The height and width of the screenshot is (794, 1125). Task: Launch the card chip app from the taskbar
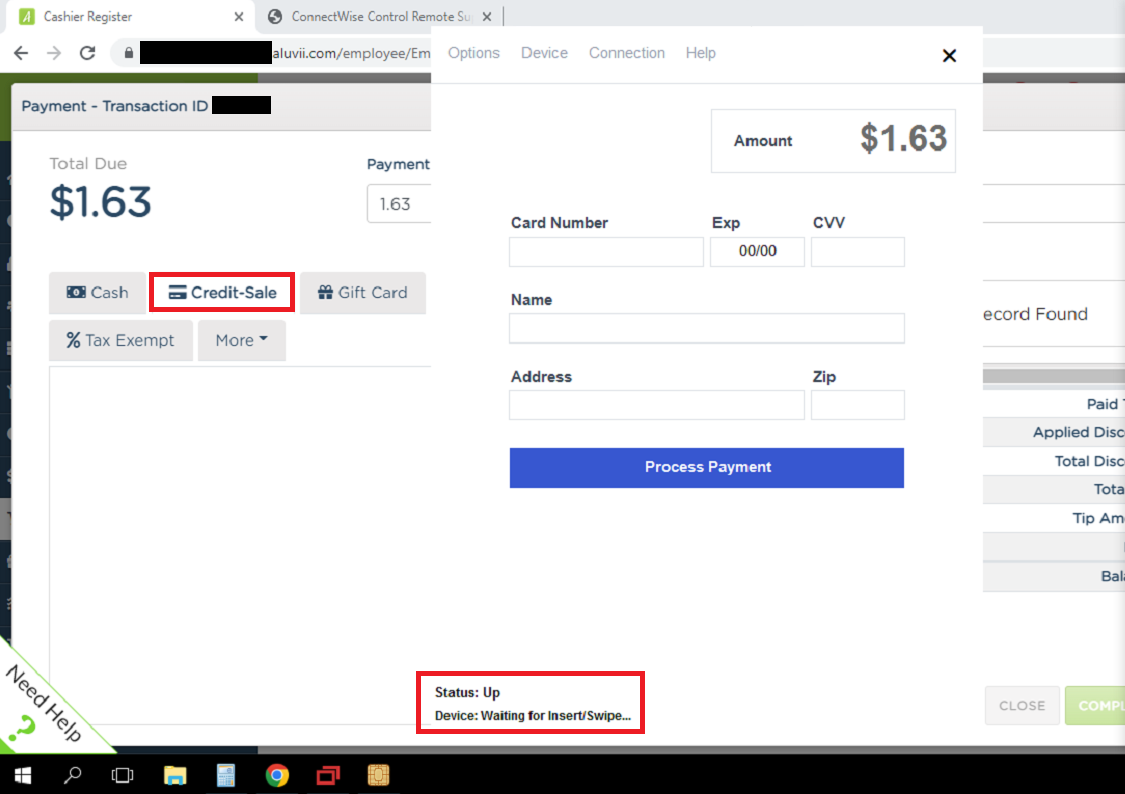378,775
